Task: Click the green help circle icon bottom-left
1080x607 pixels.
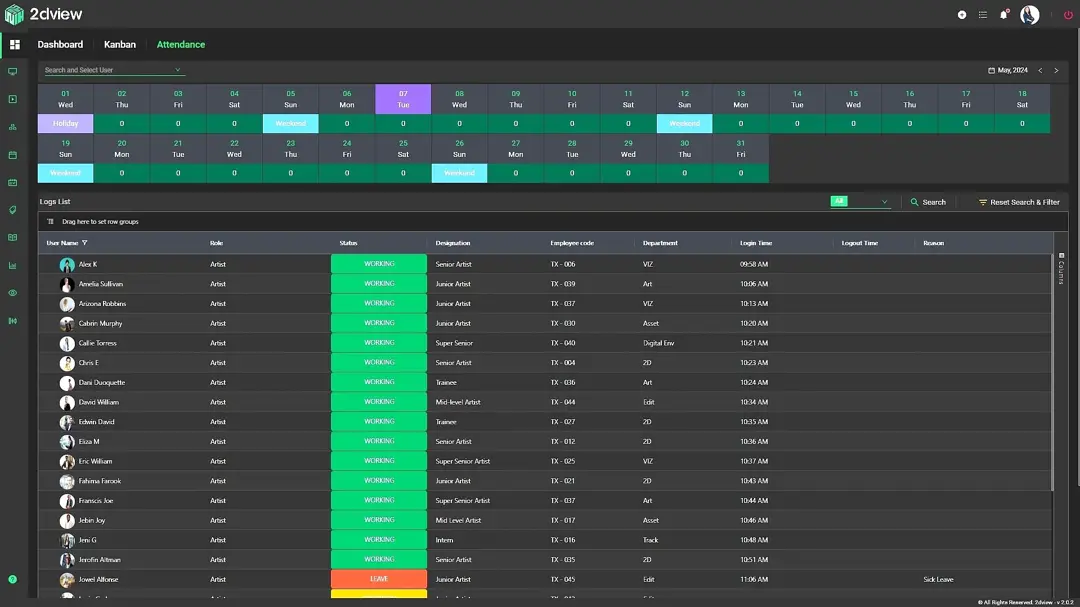Action: pos(12,579)
